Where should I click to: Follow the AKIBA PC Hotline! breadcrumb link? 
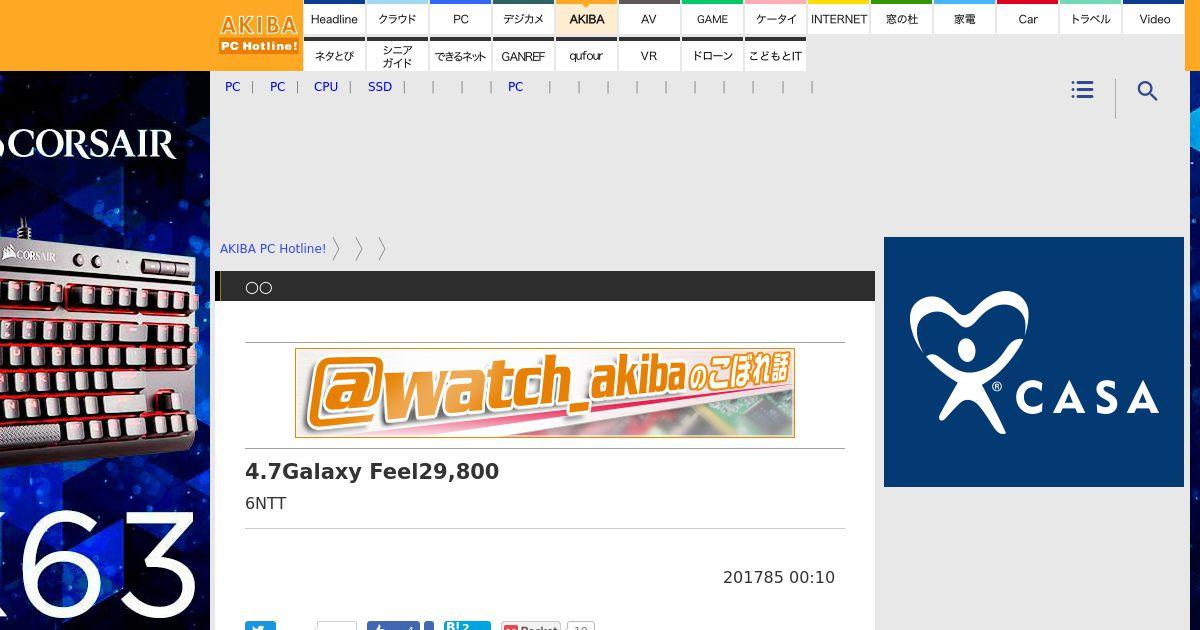273,249
